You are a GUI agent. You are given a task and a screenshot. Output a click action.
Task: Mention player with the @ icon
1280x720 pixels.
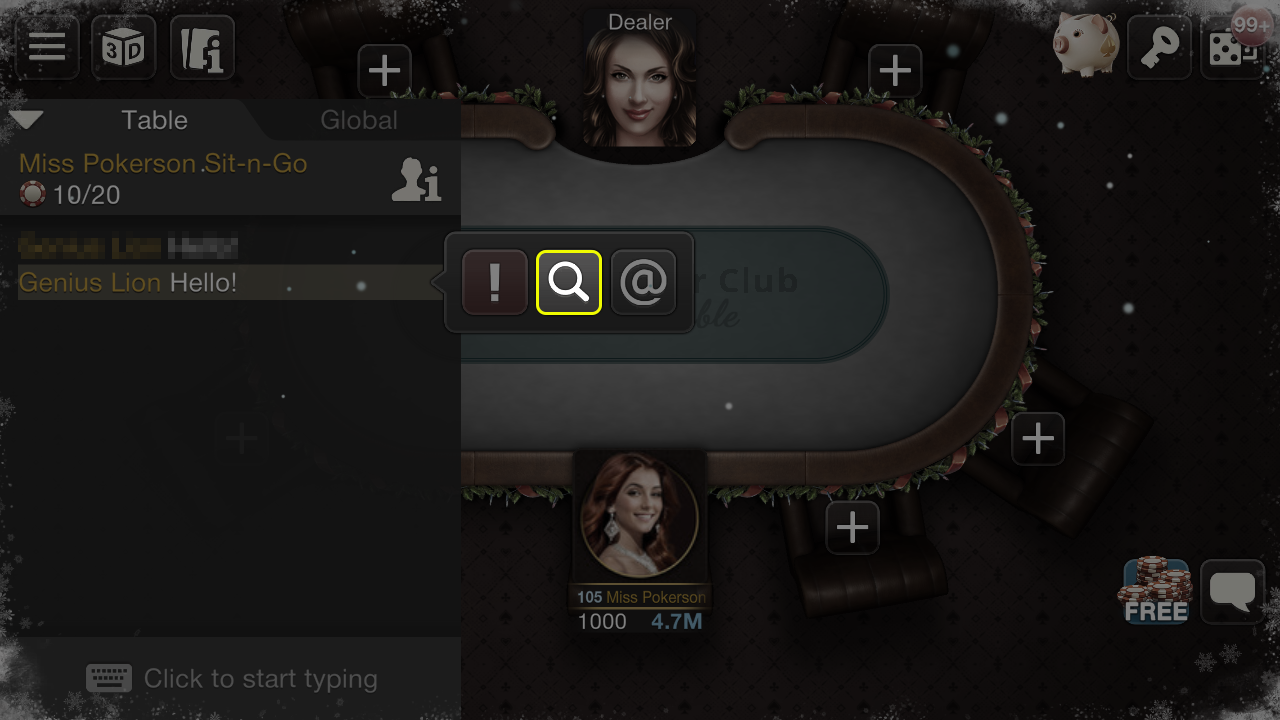pos(643,283)
